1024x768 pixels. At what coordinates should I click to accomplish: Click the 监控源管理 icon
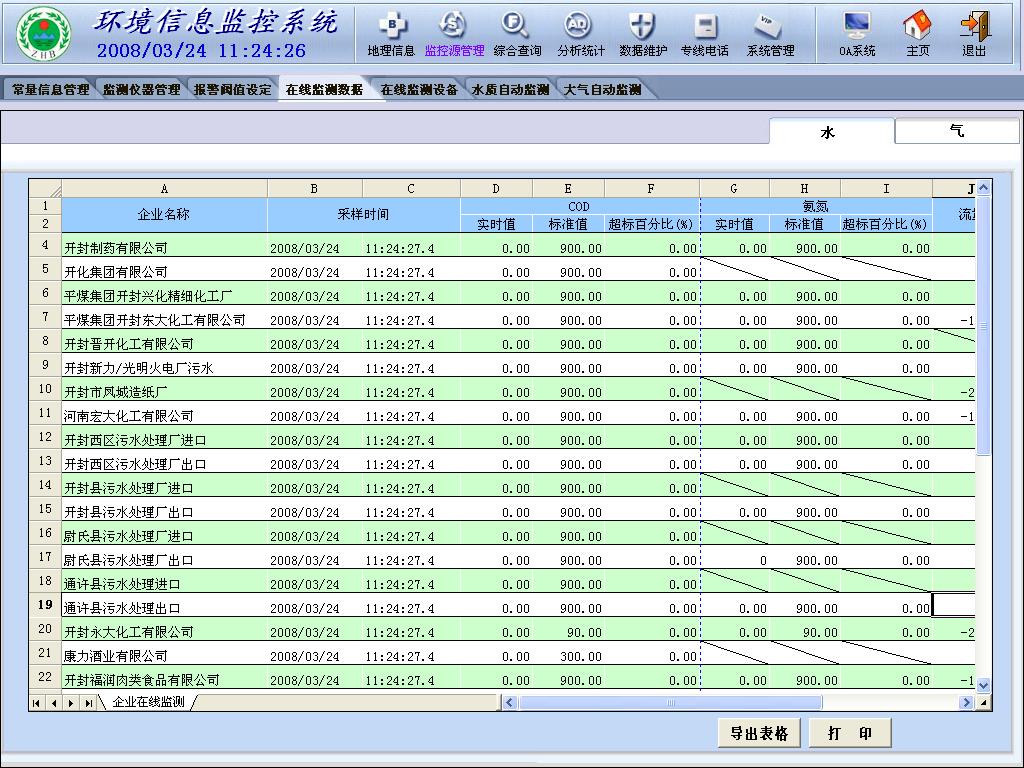pos(454,34)
